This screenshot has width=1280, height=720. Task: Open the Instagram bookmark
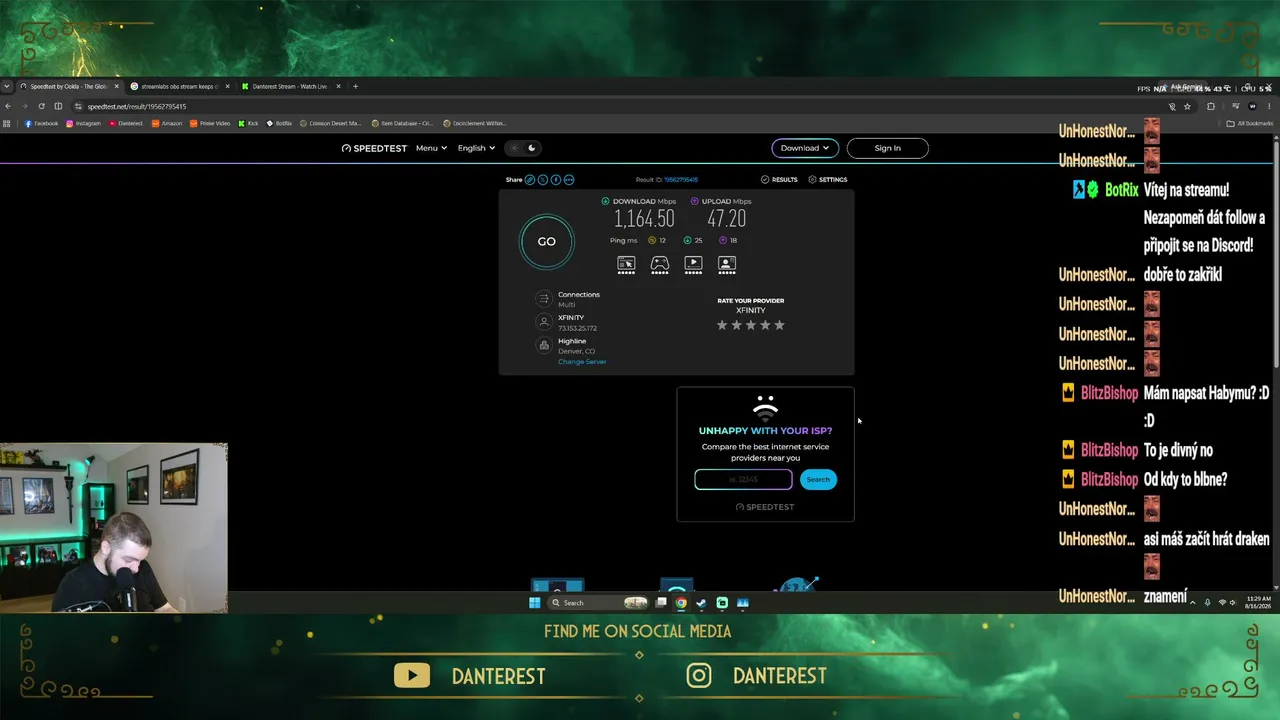84,124
